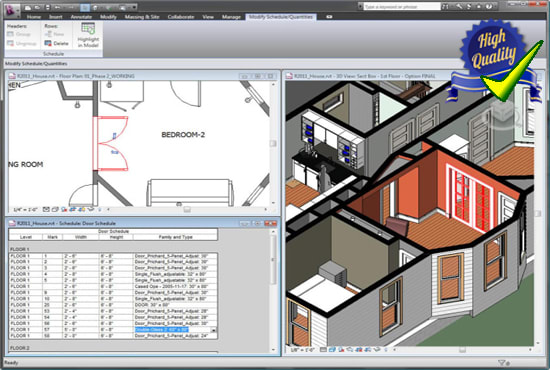Click Temporary Hide/Isolate glasses in 3D view bar
Viewport: 550px width, 370px height.
[376, 350]
